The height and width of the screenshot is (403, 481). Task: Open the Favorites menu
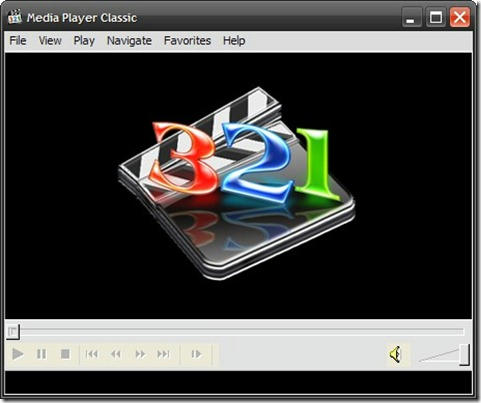[187, 41]
